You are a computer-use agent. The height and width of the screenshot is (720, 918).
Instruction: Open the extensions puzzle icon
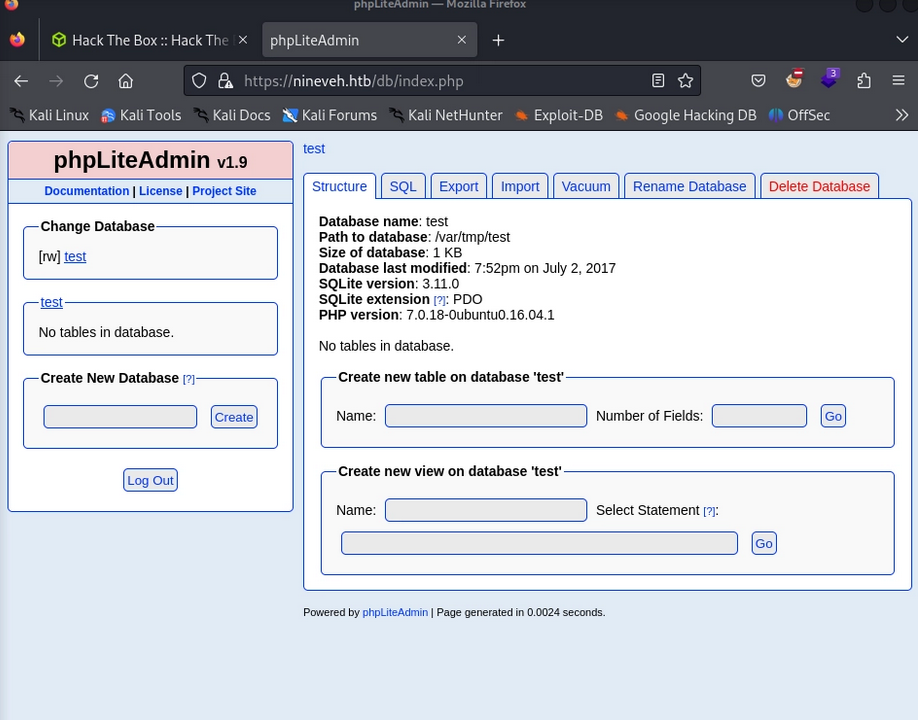pos(864,81)
